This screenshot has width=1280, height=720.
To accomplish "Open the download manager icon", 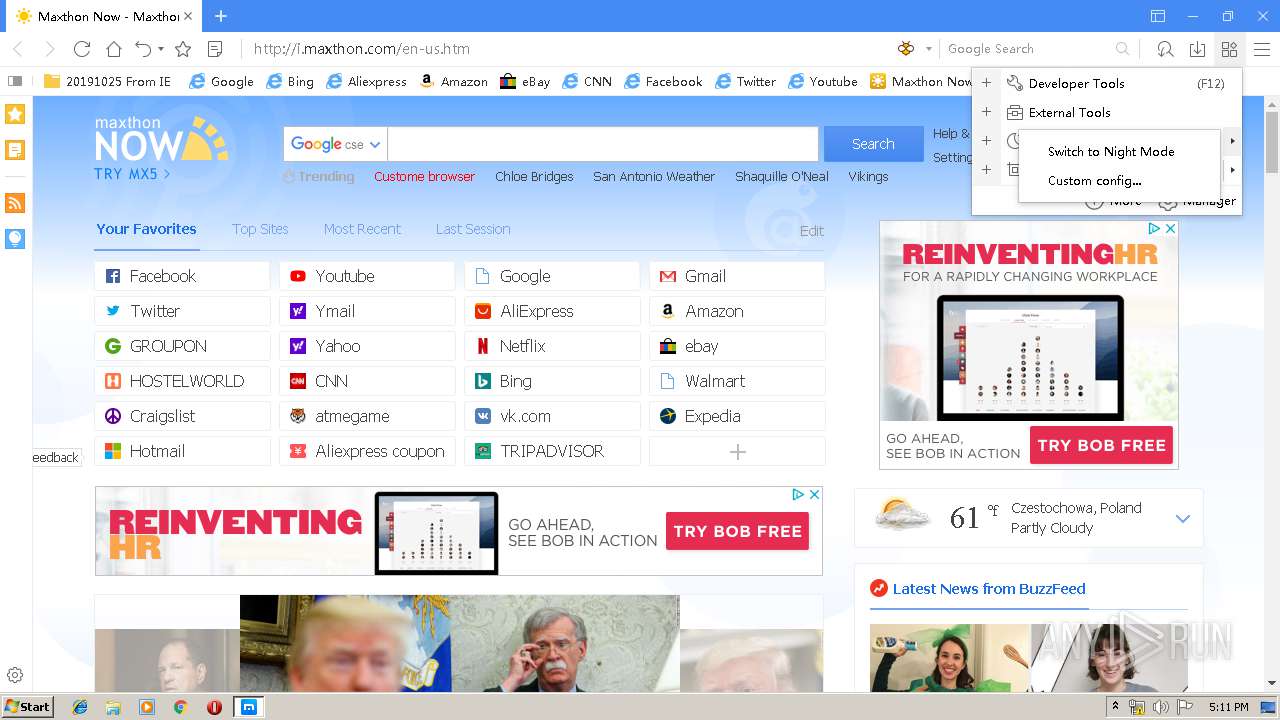I will [x=1197, y=49].
